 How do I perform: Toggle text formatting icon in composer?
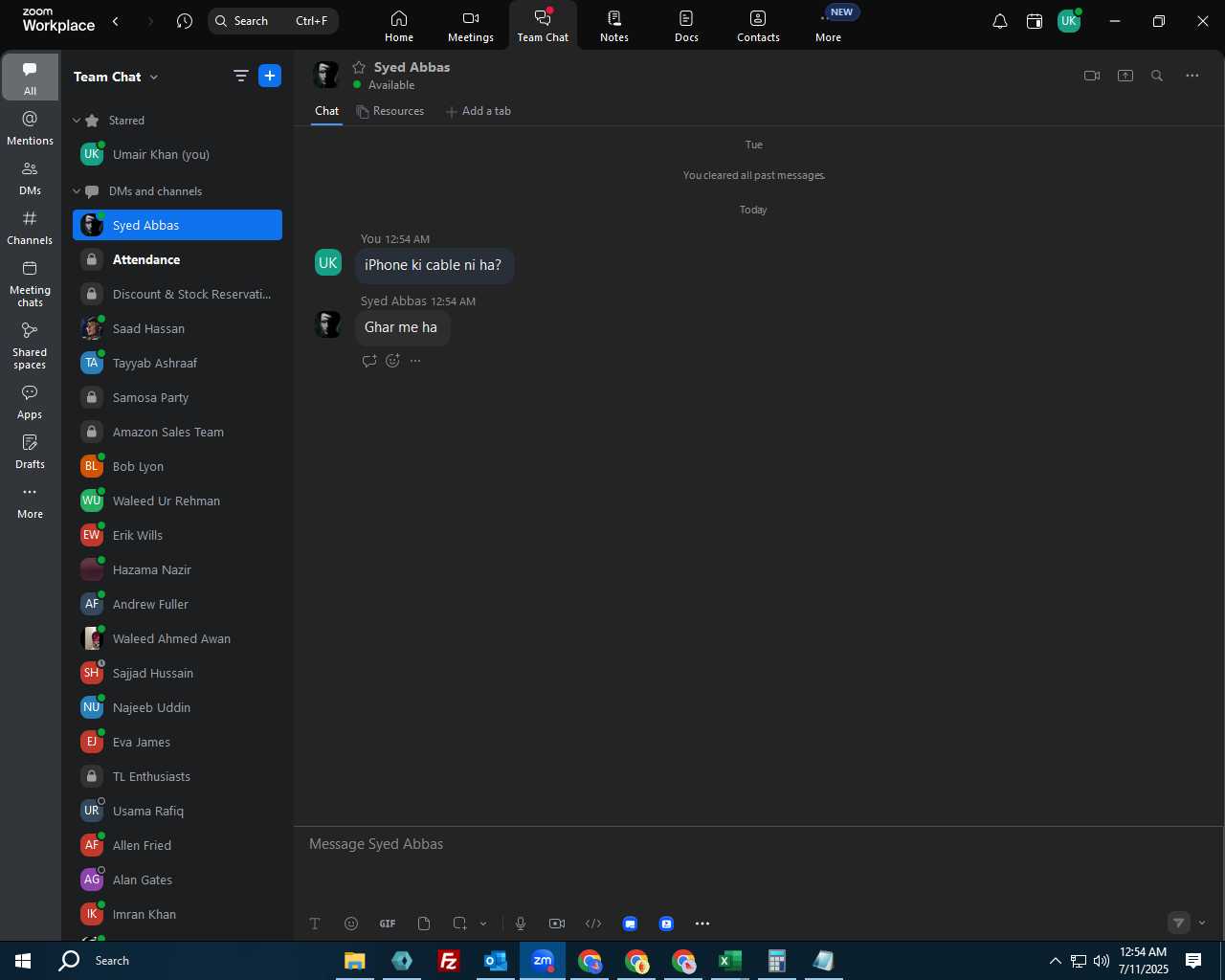click(x=315, y=924)
